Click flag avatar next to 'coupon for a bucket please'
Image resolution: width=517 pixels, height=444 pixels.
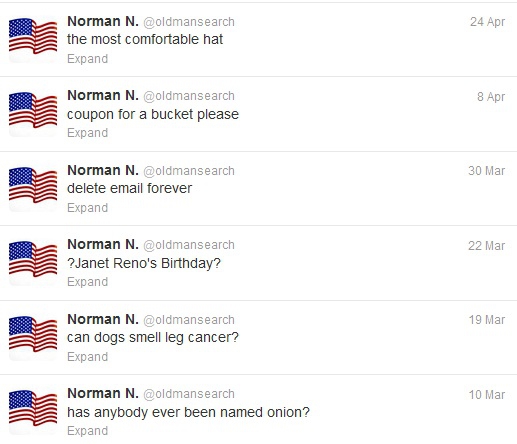[x=33, y=113]
